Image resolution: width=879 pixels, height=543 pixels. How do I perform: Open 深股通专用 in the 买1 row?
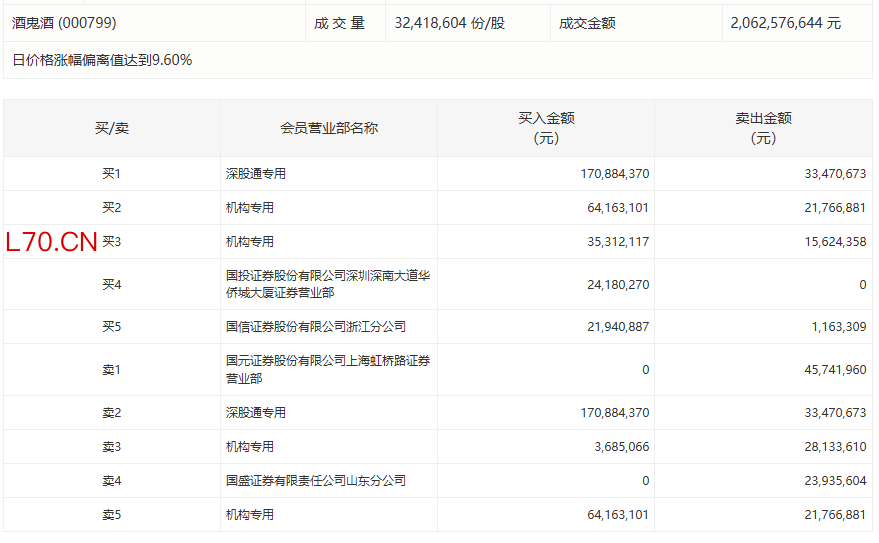point(256,174)
